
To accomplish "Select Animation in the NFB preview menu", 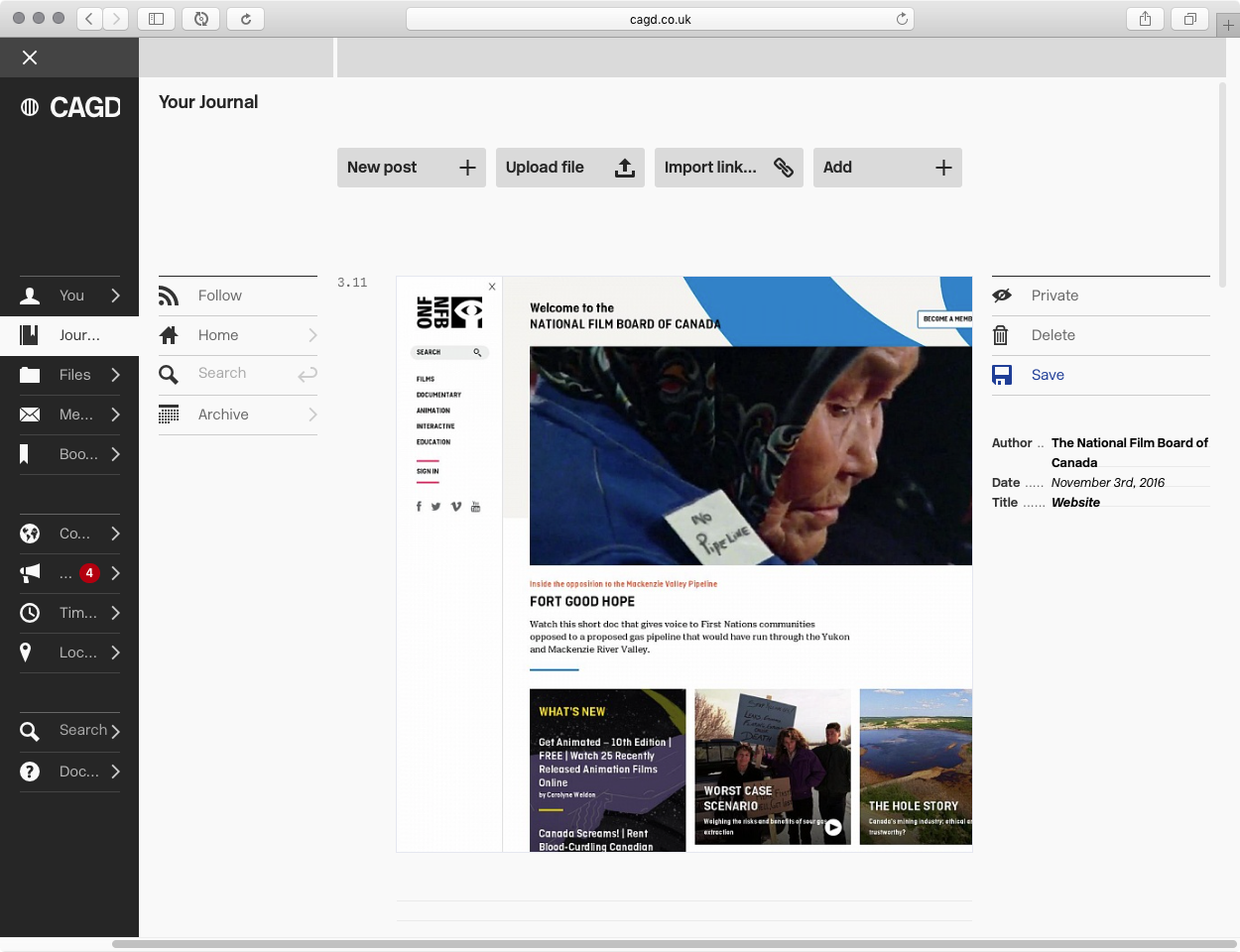I will coord(434,411).
